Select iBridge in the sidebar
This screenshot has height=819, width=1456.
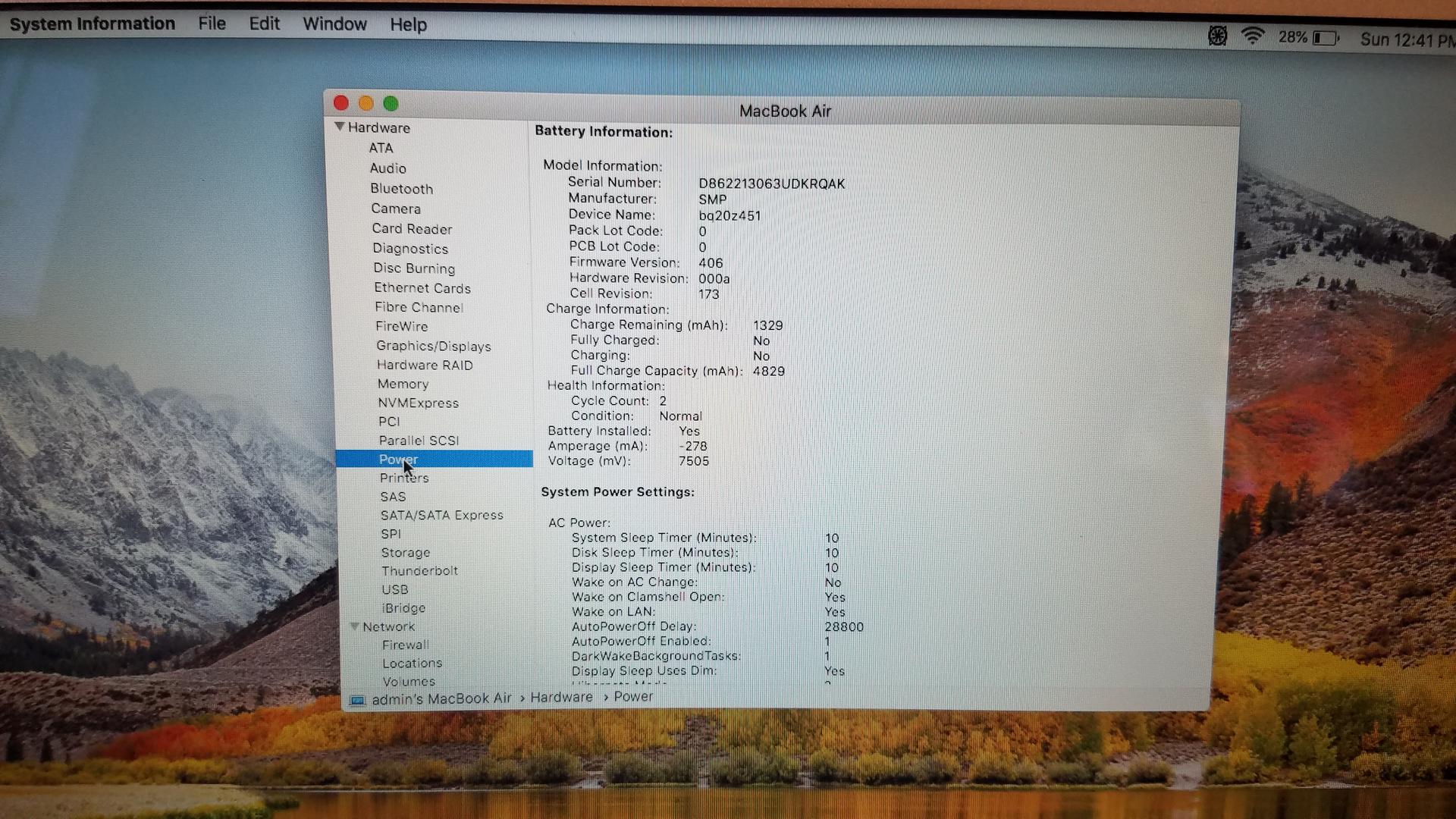pyautogui.click(x=403, y=608)
